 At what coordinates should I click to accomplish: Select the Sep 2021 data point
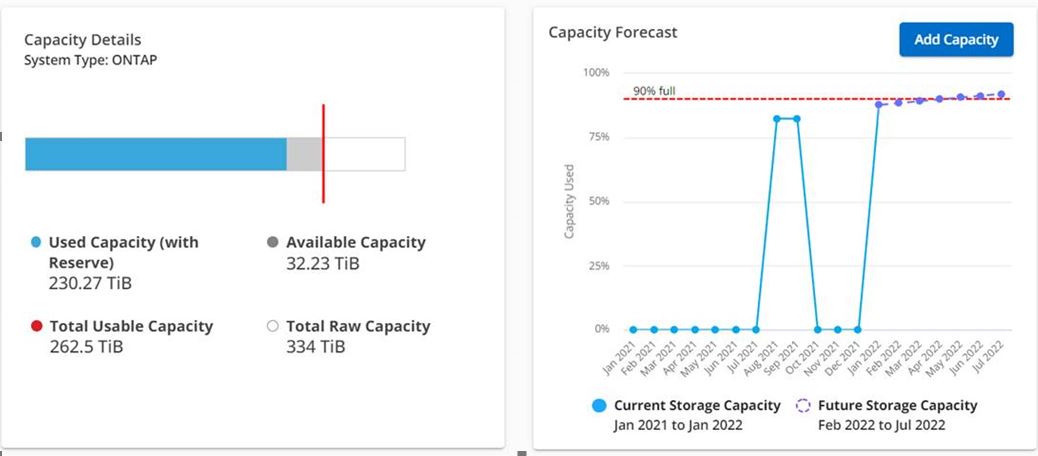tap(797, 118)
